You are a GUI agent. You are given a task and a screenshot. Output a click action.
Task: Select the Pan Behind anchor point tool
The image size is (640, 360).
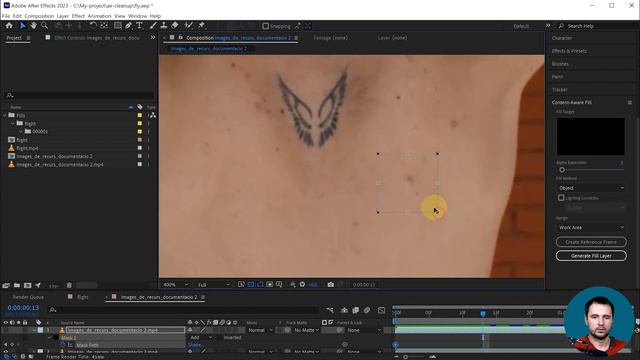[104, 25]
